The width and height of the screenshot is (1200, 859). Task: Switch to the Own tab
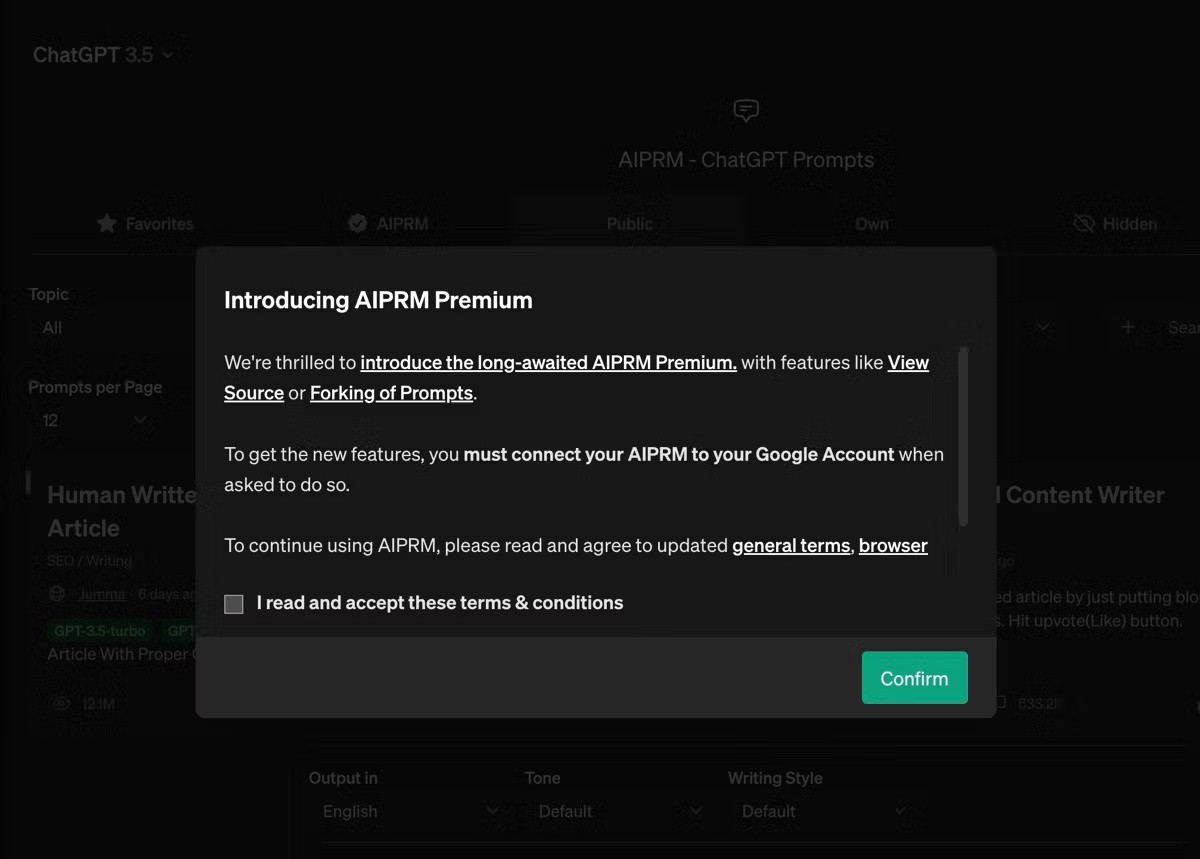click(x=871, y=224)
